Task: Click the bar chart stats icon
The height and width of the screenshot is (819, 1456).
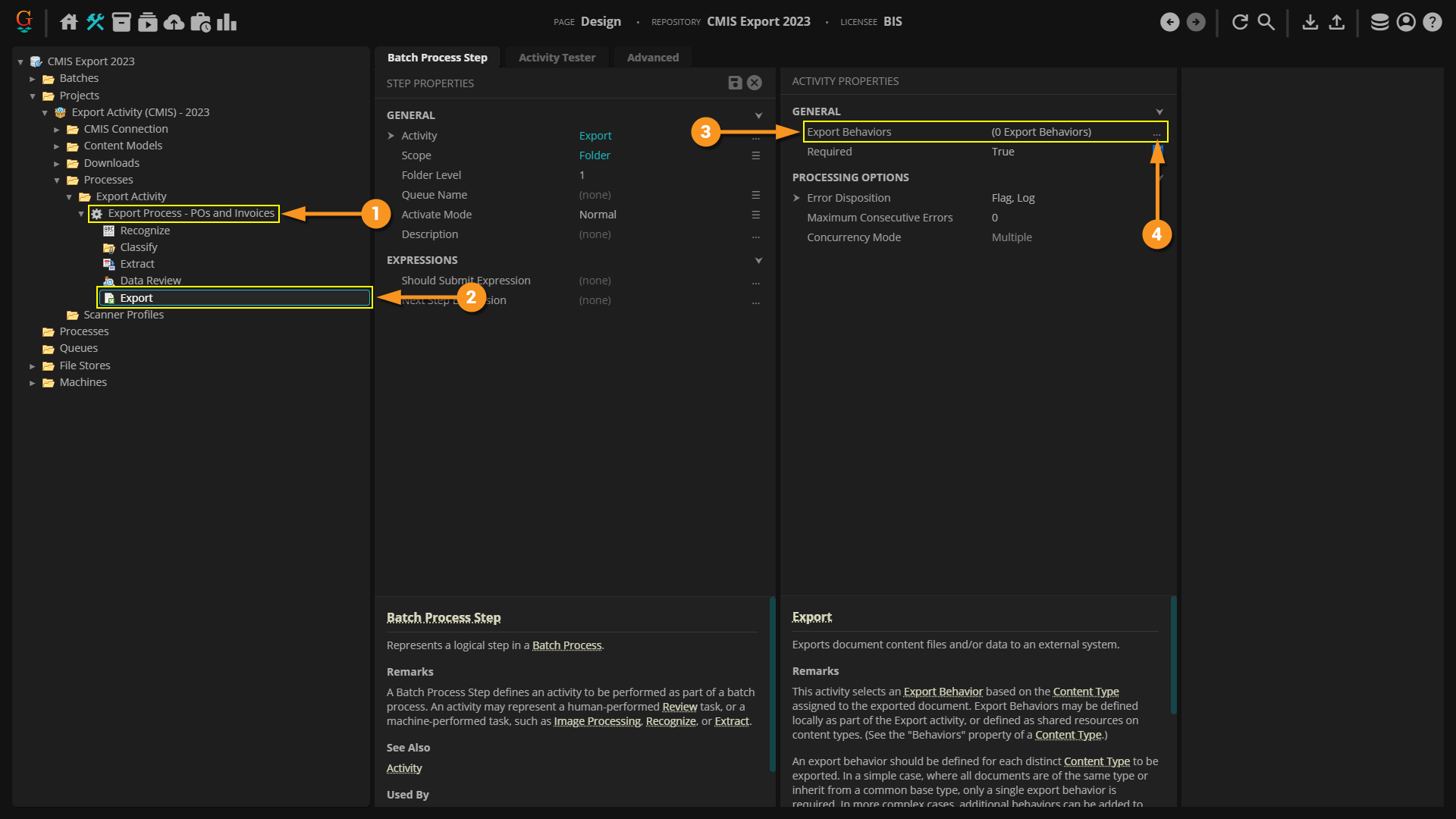Action: [227, 22]
